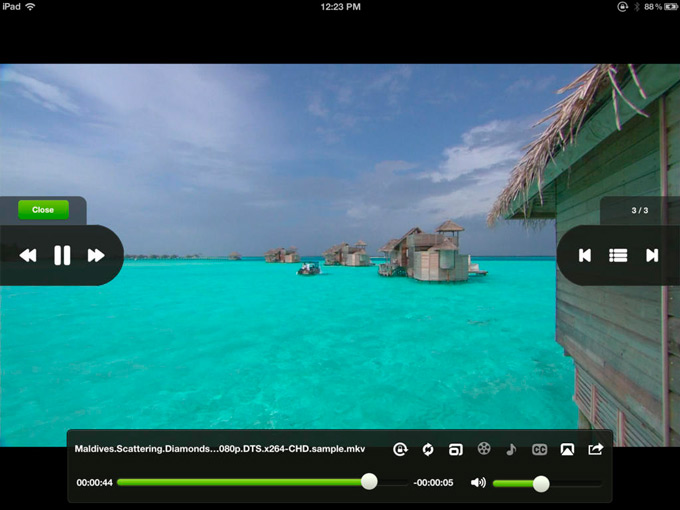Image resolution: width=680 pixels, height=510 pixels.
Task: Click the volume slider knob
Action: point(541,484)
